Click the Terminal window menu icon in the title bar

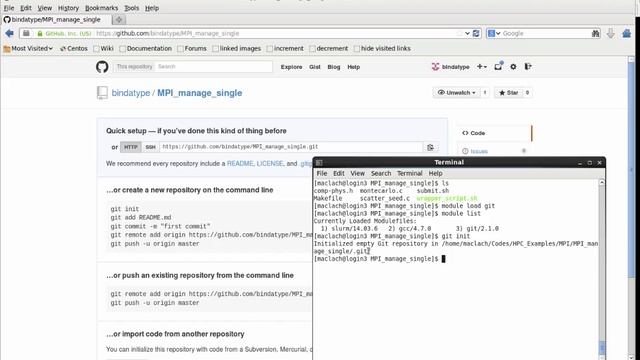[319, 162]
